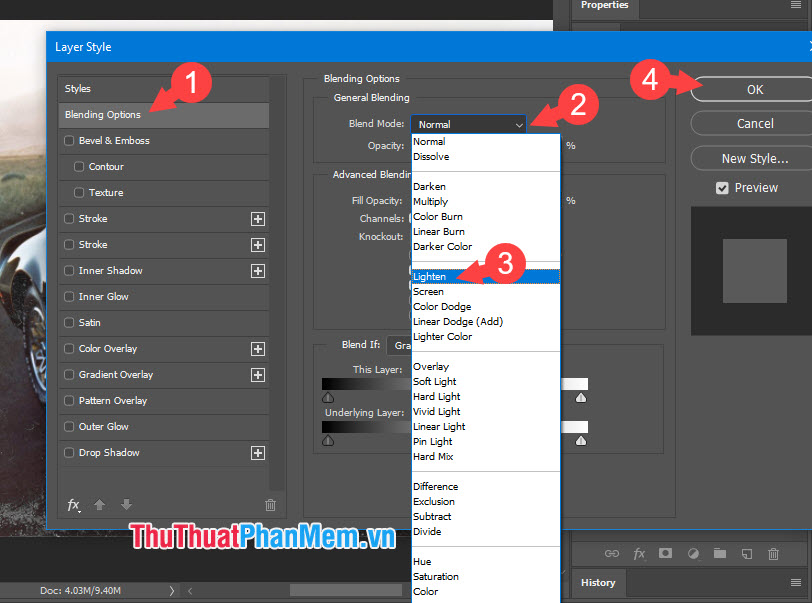Click the Cancel button
This screenshot has width=812, height=603.
click(754, 124)
